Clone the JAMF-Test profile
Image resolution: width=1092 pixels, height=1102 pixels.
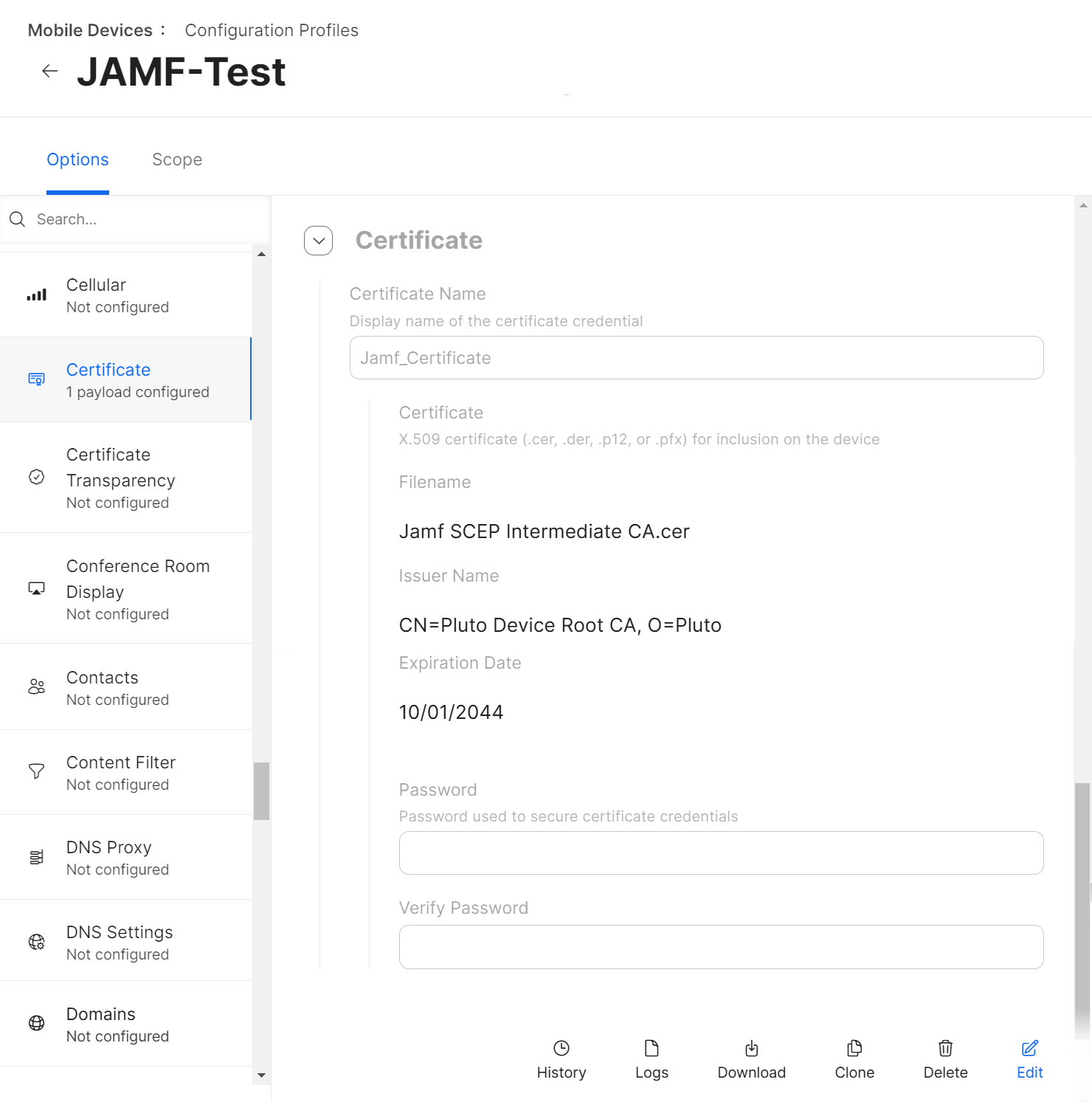(854, 1059)
